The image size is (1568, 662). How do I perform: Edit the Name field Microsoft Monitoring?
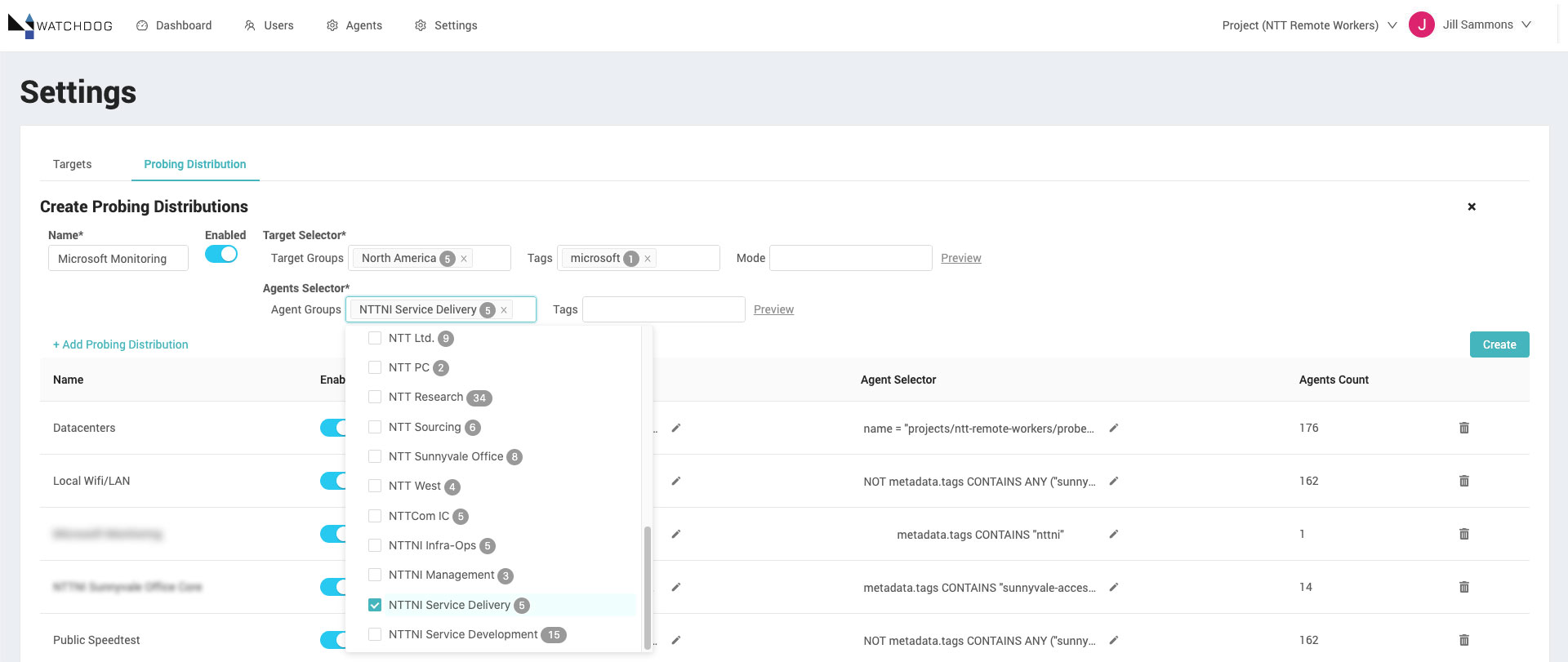pyautogui.click(x=118, y=258)
